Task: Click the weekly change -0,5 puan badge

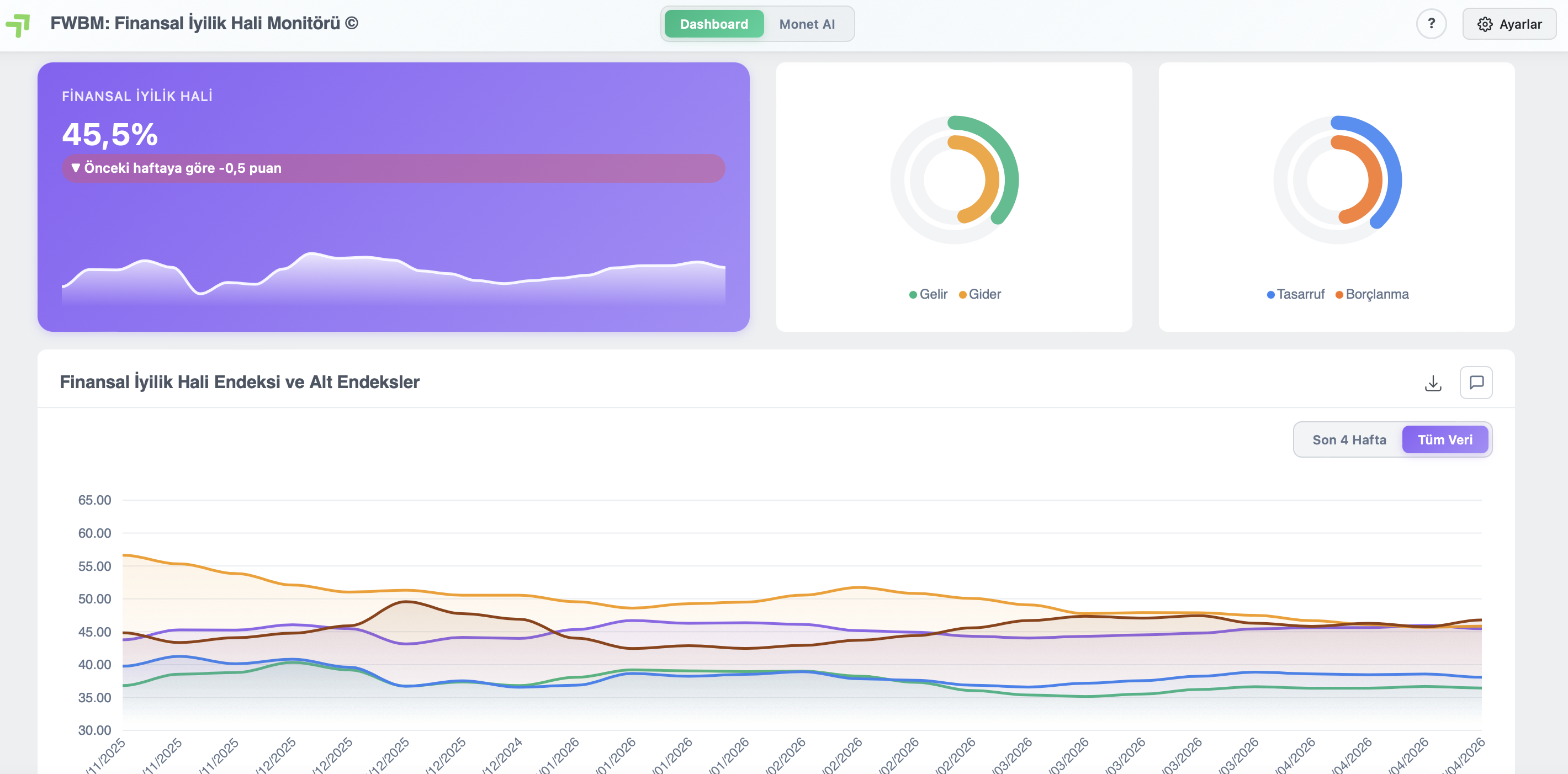Action: (393, 168)
